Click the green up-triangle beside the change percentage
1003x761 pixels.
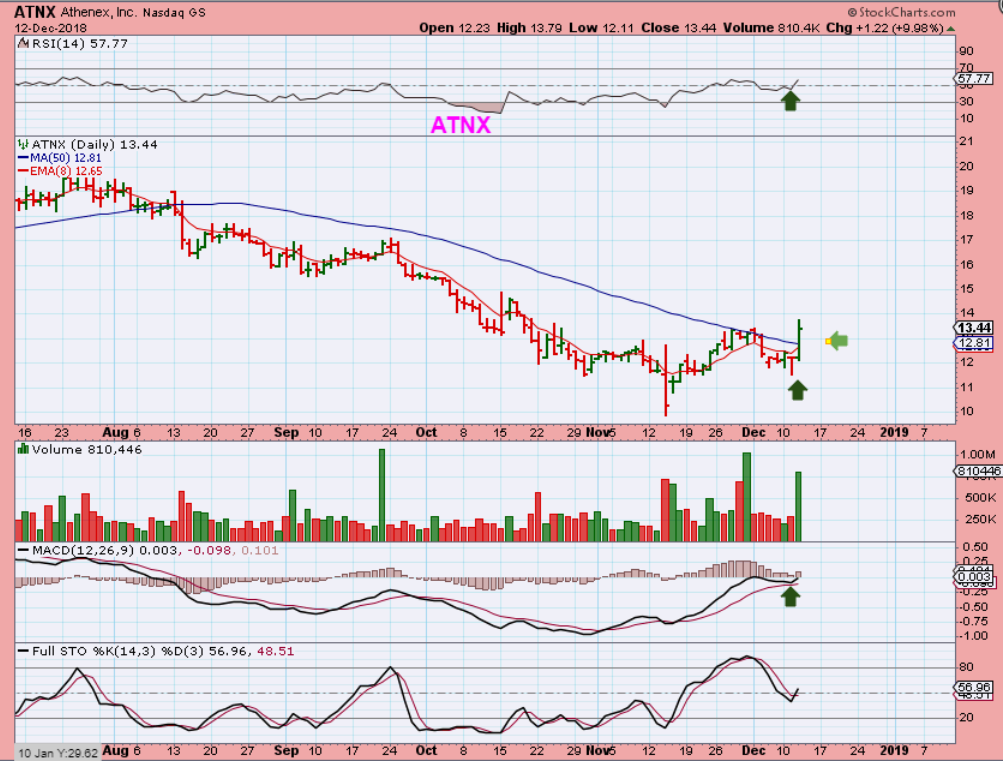coord(951,29)
